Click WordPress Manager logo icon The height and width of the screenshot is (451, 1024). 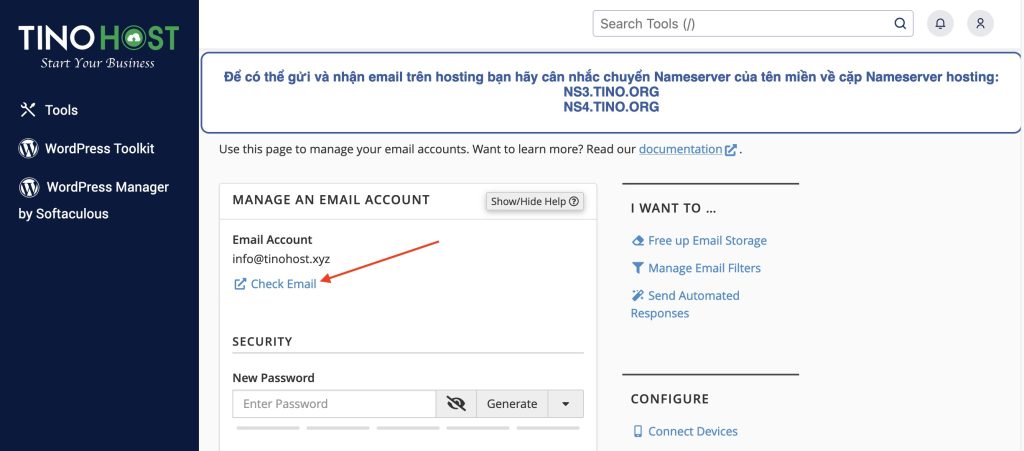pos(29,187)
